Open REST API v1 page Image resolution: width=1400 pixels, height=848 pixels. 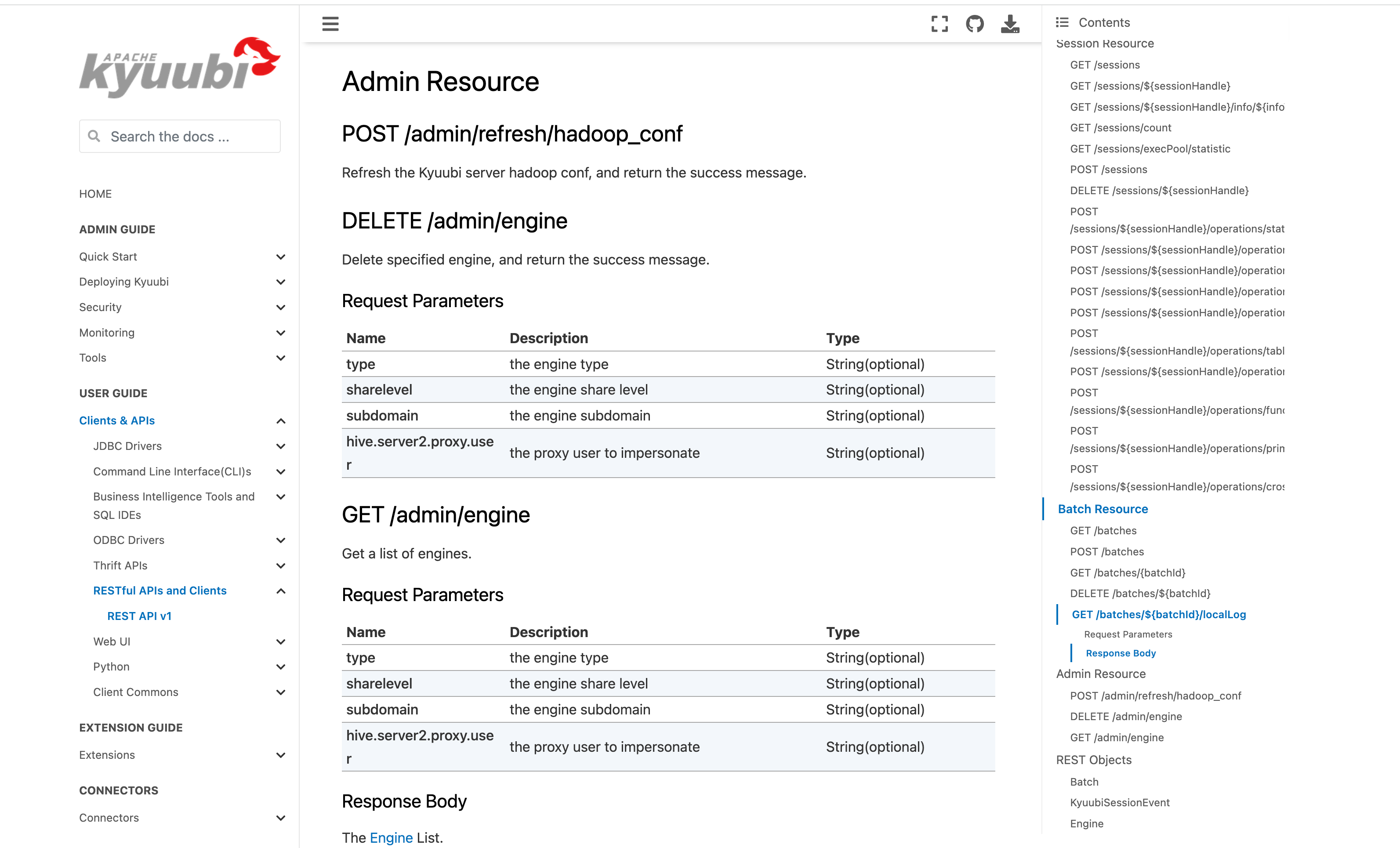point(139,616)
